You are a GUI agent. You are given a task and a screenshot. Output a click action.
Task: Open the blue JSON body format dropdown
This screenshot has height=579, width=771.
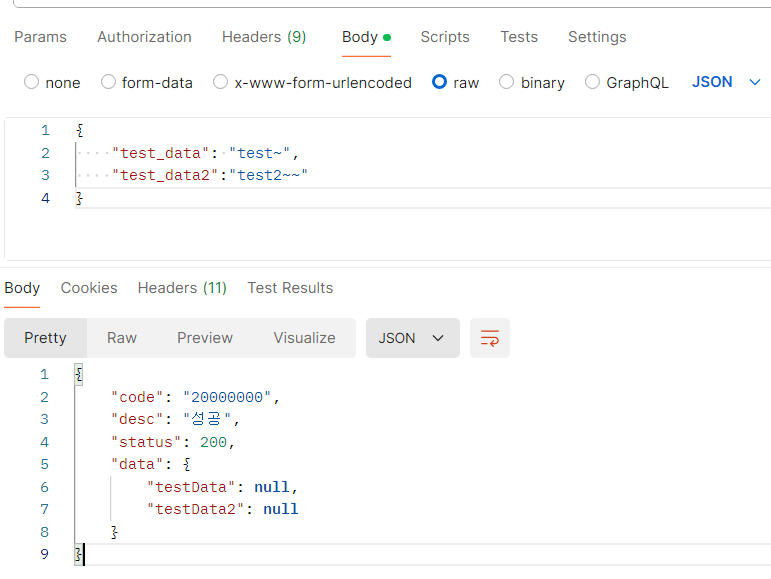pyautogui.click(x=726, y=82)
